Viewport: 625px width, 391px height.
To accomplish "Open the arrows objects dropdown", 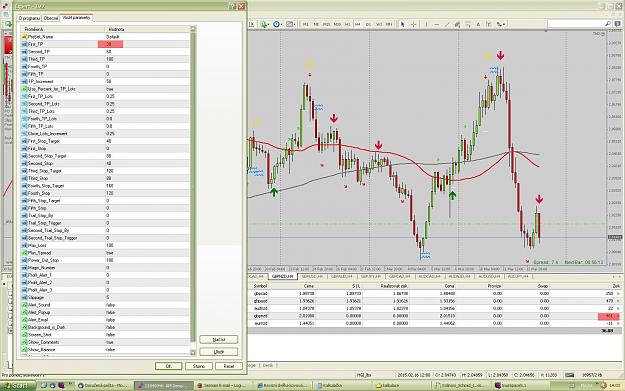I will tap(501, 24).
